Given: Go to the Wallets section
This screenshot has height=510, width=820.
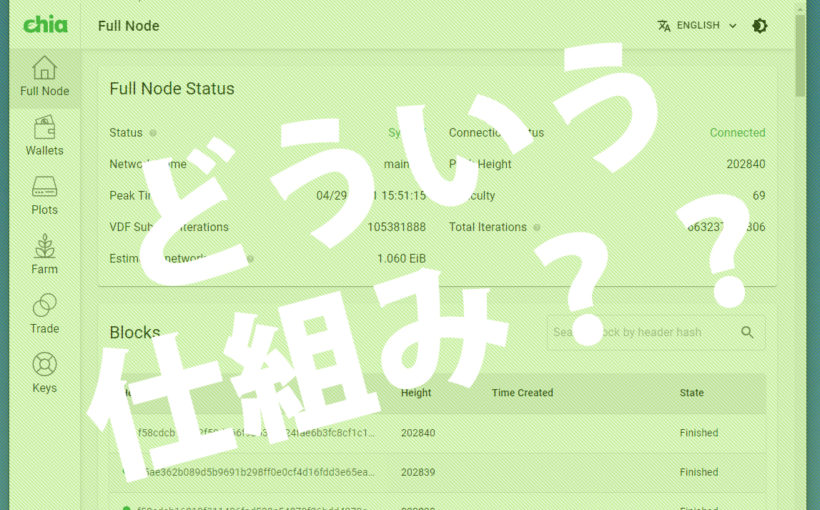Looking at the screenshot, I should pyautogui.click(x=44, y=136).
